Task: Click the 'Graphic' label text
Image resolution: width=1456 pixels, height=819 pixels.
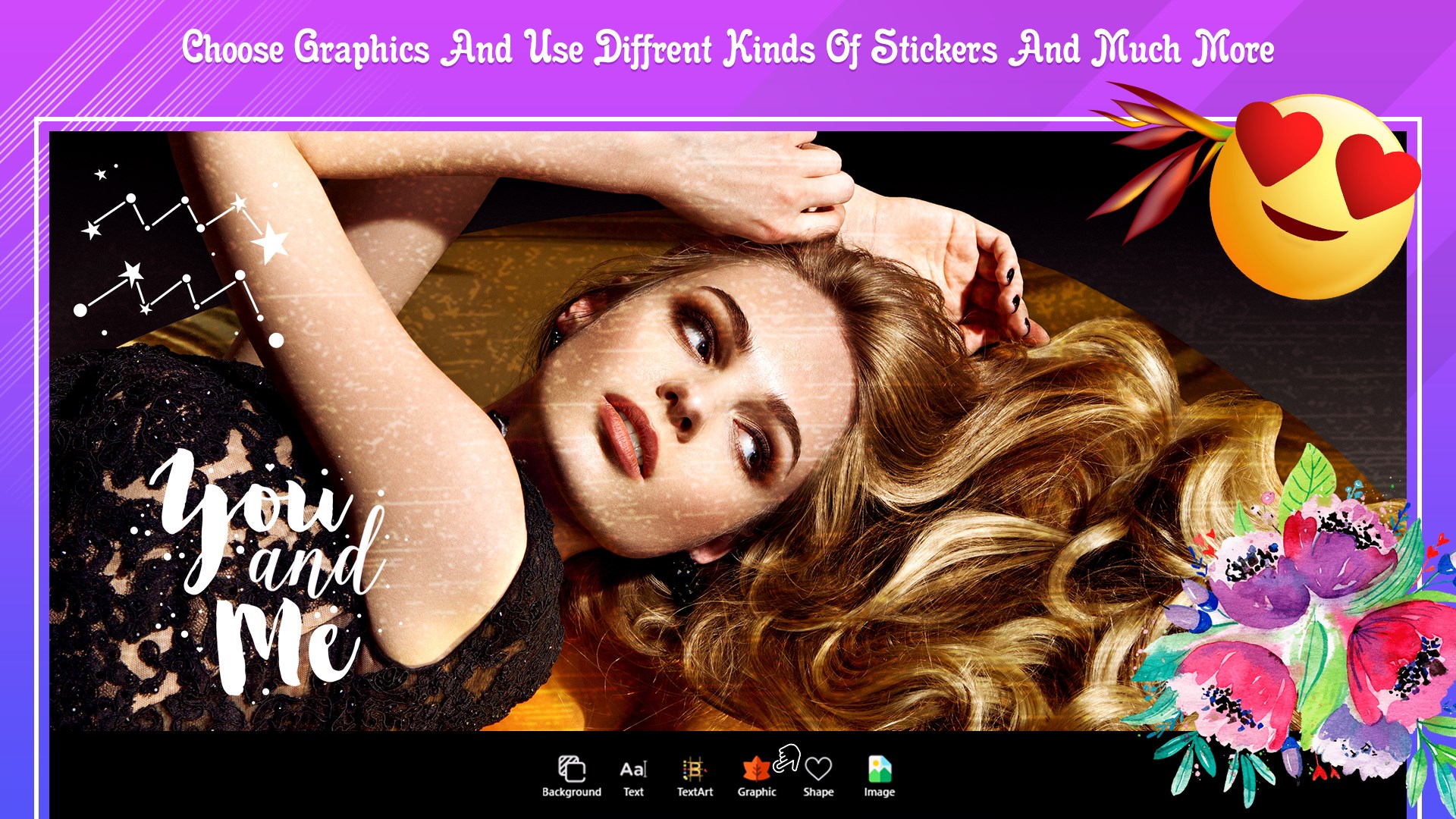Action: click(757, 792)
